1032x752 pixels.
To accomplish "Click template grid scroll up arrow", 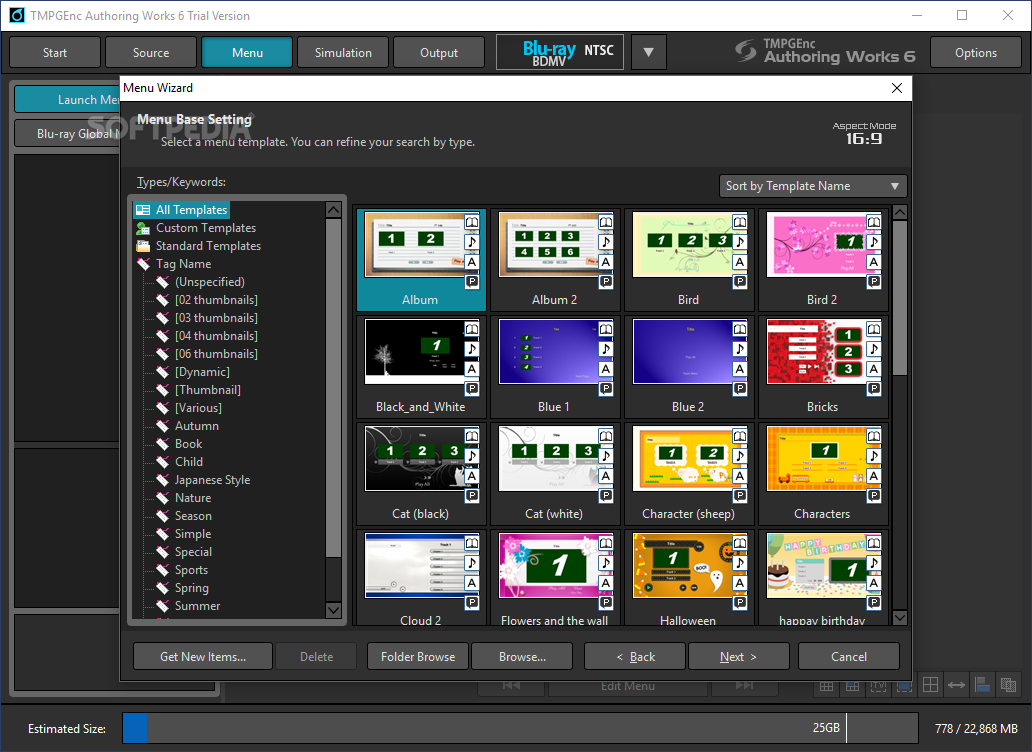I will click(x=900, y=213).
